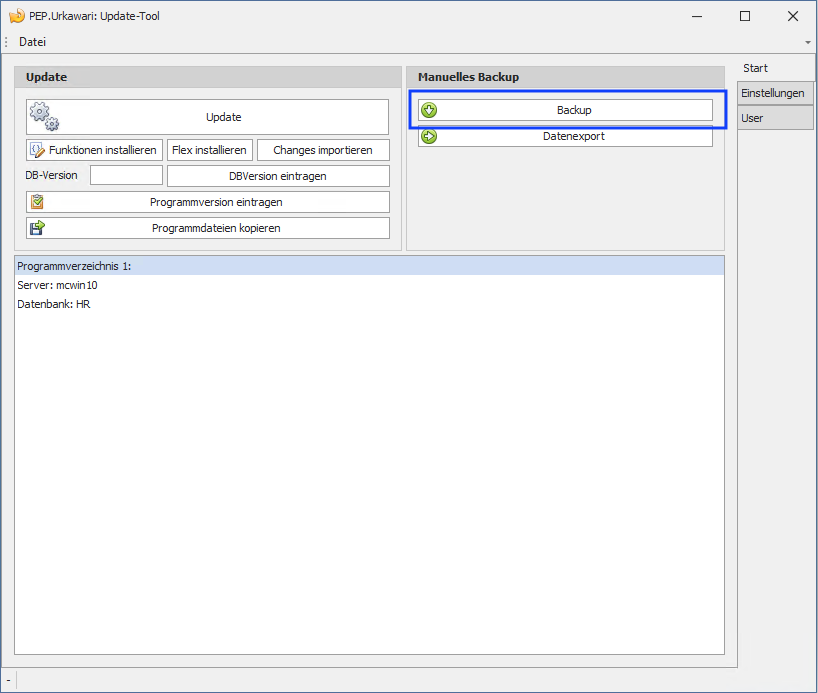
Task: Select the Datenbank: HR log line
Action: pos(54,304)
